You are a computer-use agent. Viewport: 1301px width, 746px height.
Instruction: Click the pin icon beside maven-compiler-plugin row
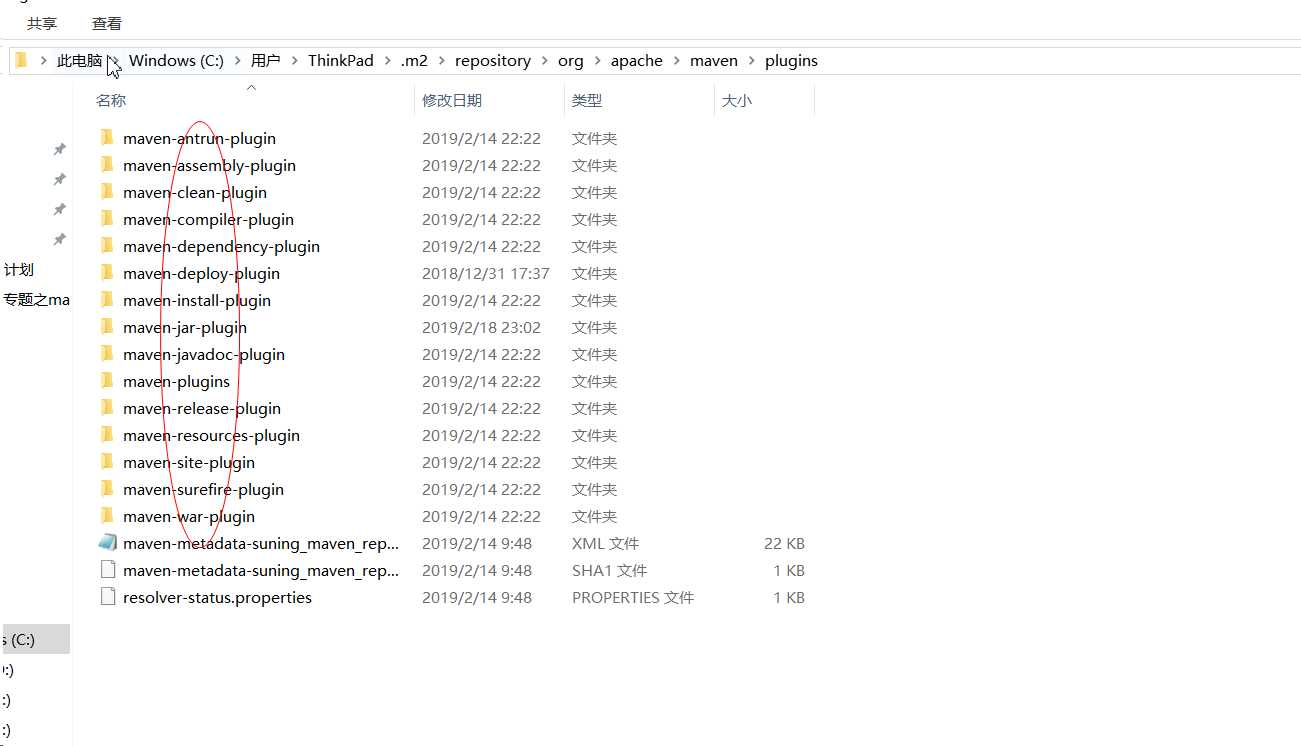point(60,239)
